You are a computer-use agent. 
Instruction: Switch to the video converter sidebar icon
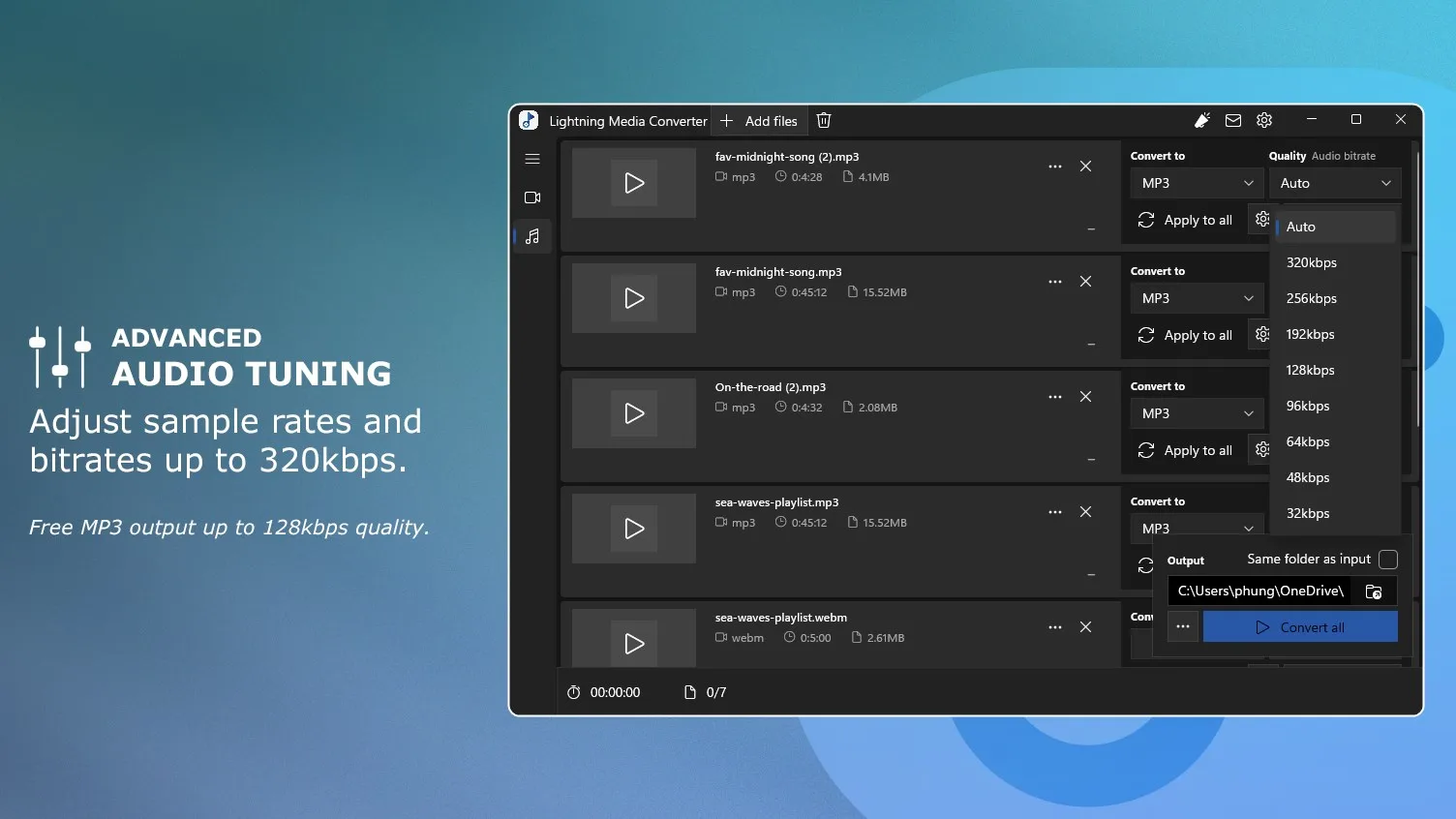click(x=532, y=197)
